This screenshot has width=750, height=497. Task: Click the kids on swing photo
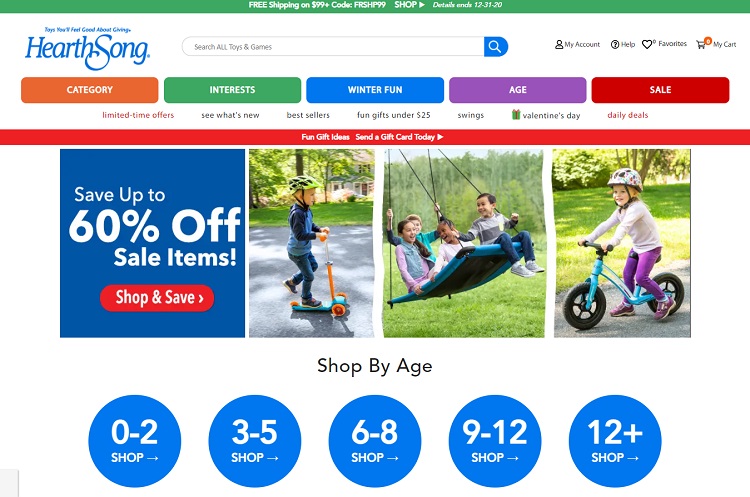pos(464,243)
